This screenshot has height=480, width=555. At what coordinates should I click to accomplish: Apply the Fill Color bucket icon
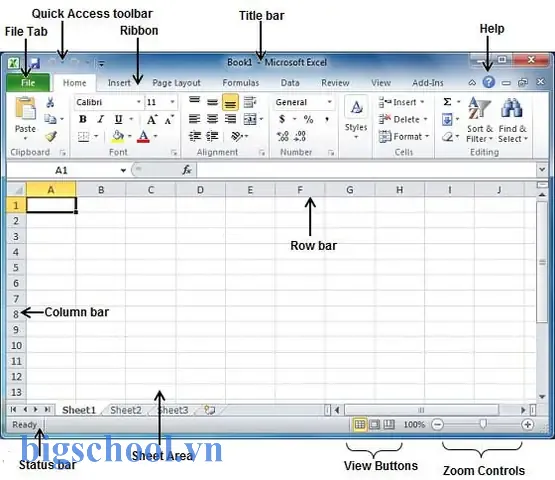(x=118, y=136)
